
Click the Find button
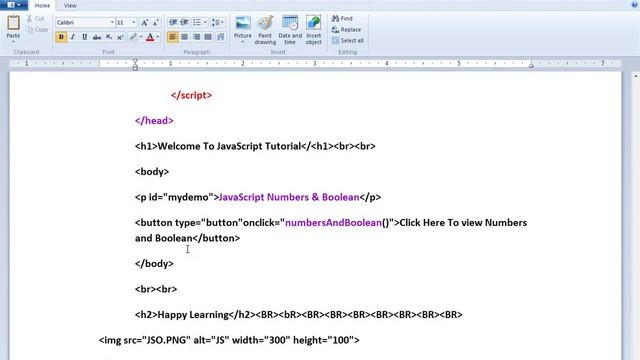342,18
